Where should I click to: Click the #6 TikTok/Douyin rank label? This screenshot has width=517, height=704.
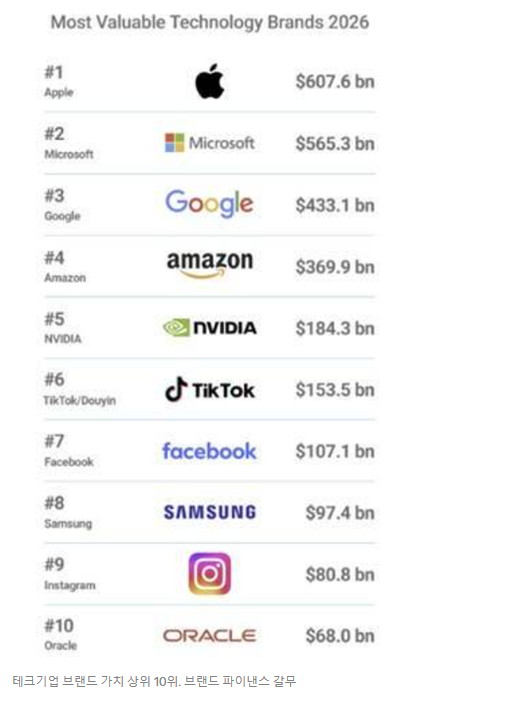coord(79,389)
